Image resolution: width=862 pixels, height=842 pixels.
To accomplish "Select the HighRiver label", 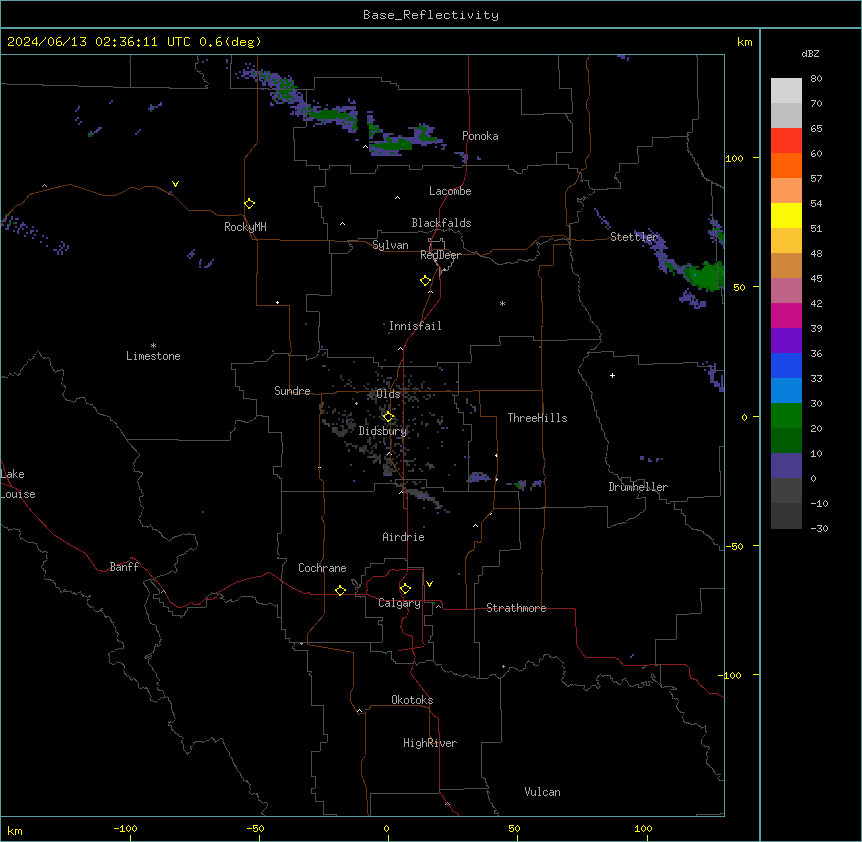I will 430,743.
